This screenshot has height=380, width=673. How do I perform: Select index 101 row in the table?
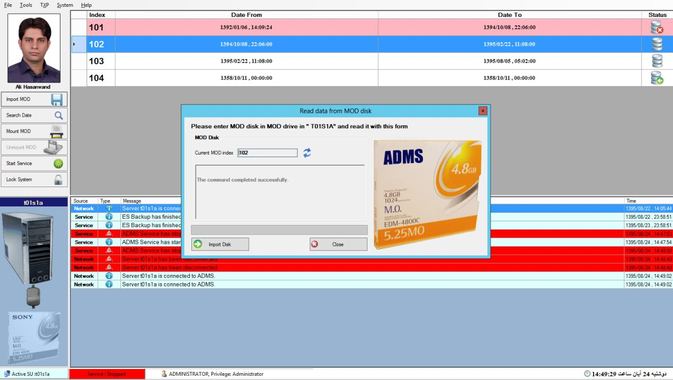point(372,27)
